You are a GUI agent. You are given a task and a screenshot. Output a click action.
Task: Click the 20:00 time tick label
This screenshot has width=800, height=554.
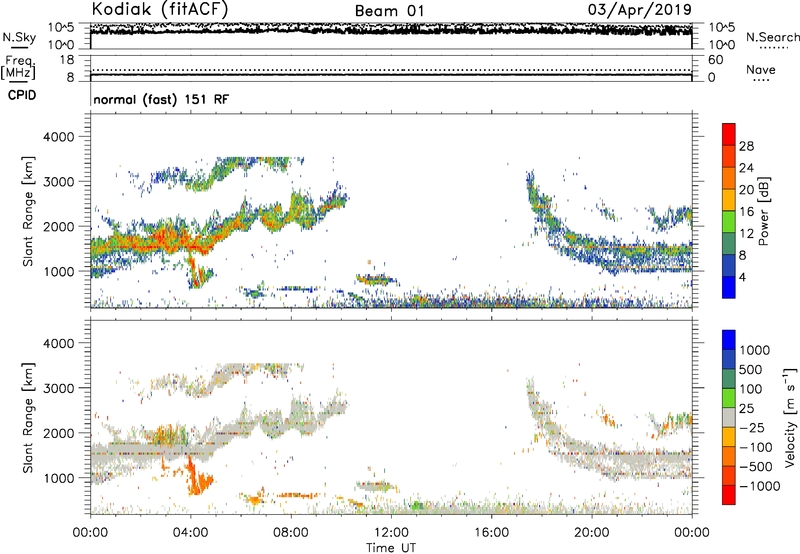tap(591, 533)
